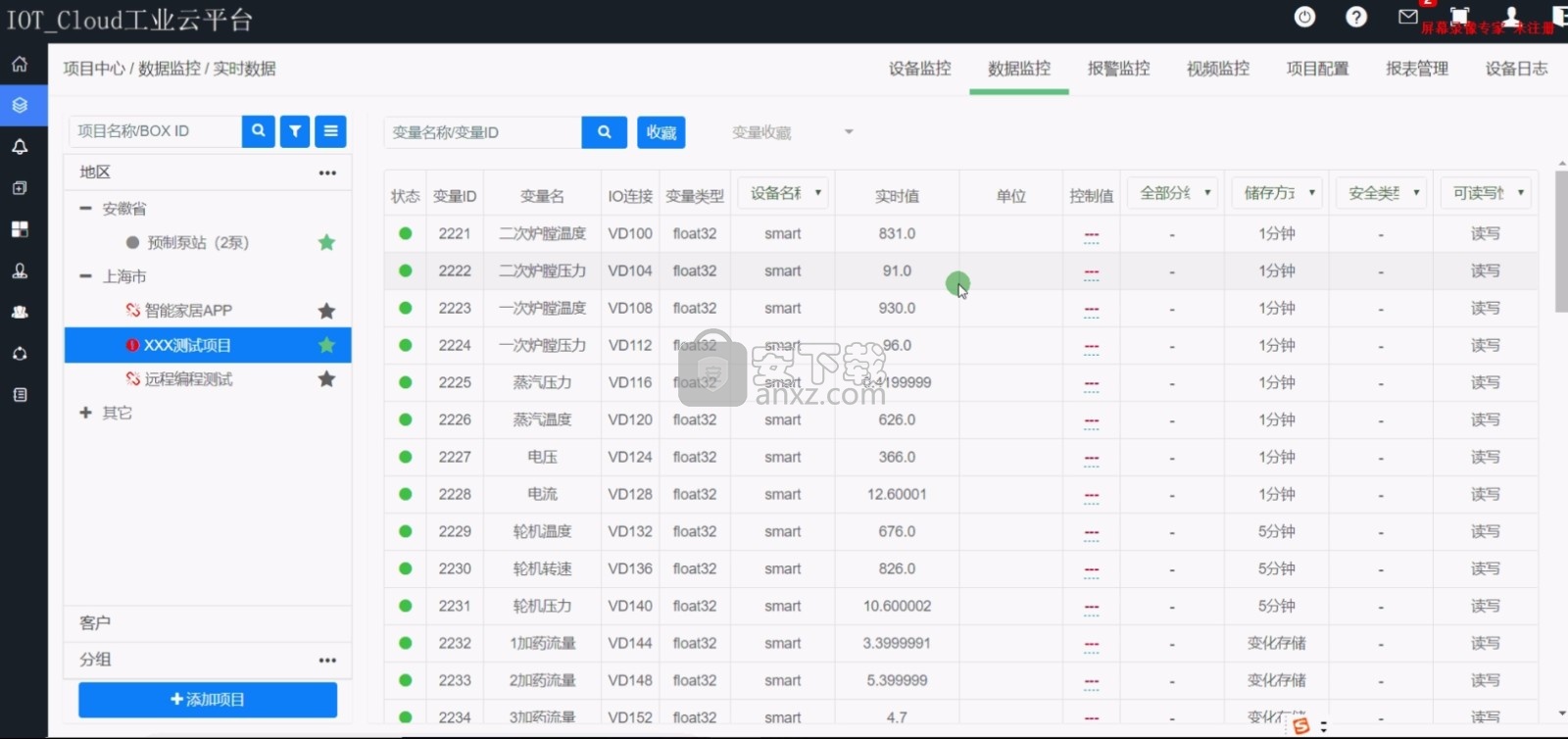Switch to the 项目配置 tab

pyautogui.click(x=1317, y=69)
